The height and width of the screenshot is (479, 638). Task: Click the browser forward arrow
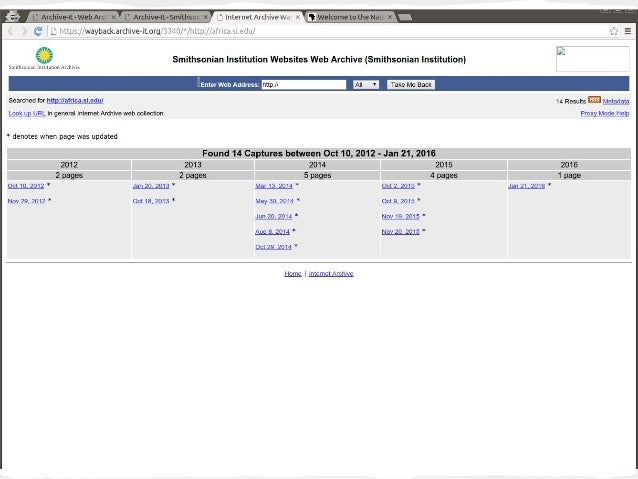[24, 31]
